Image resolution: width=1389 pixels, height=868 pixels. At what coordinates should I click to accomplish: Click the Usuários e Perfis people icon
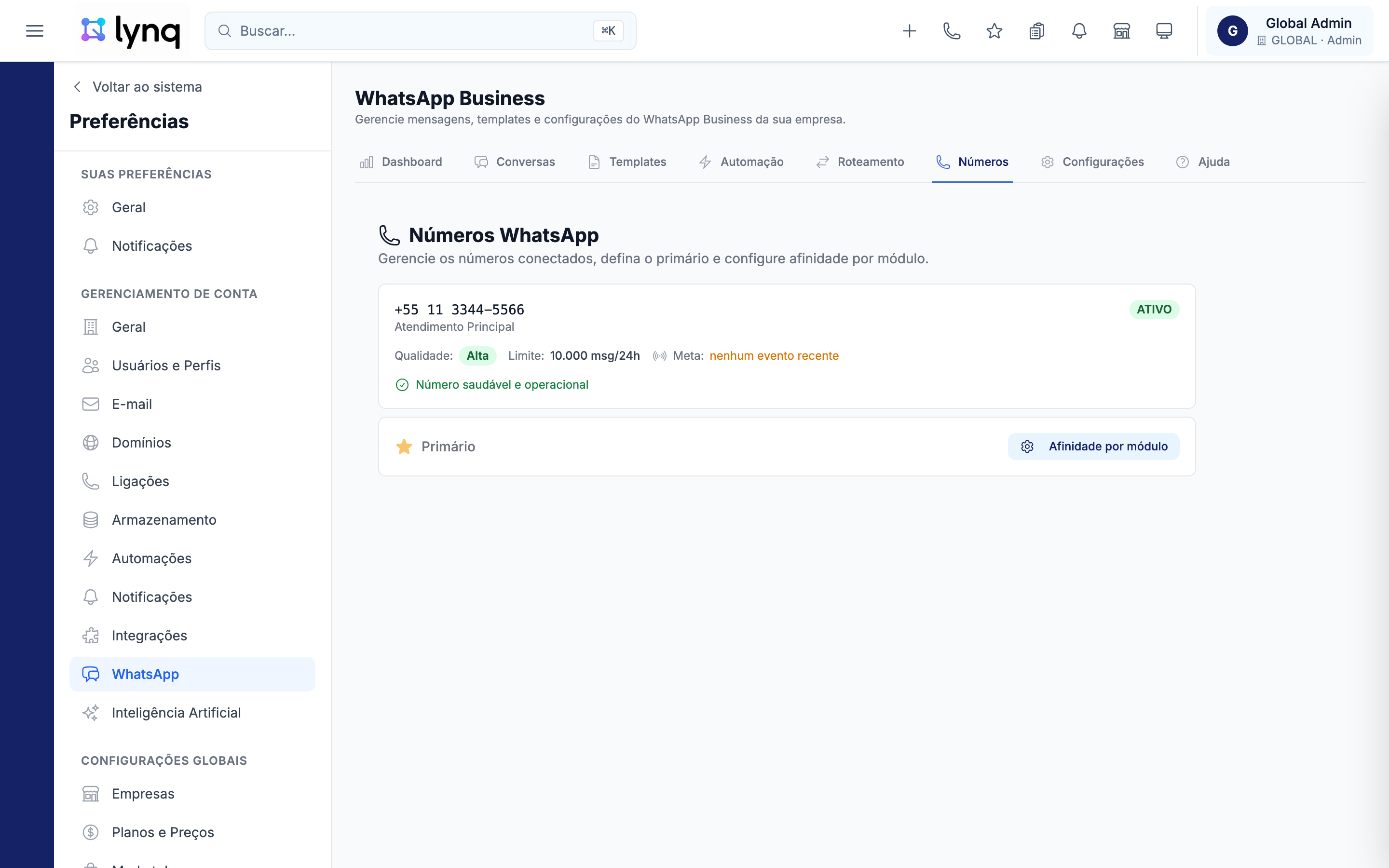click(x=91, y=366)
